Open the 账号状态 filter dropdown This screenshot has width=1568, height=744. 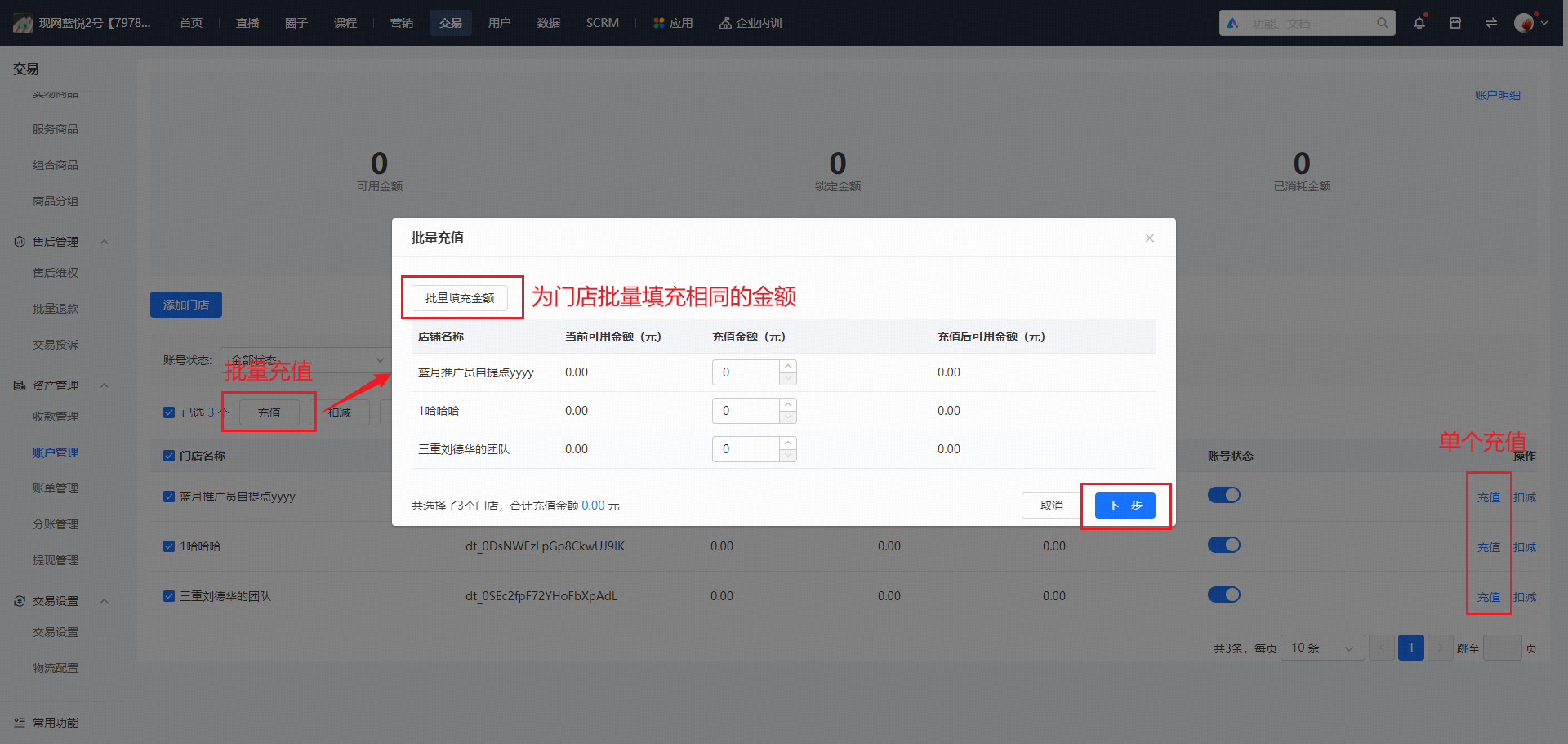(306, 360)
